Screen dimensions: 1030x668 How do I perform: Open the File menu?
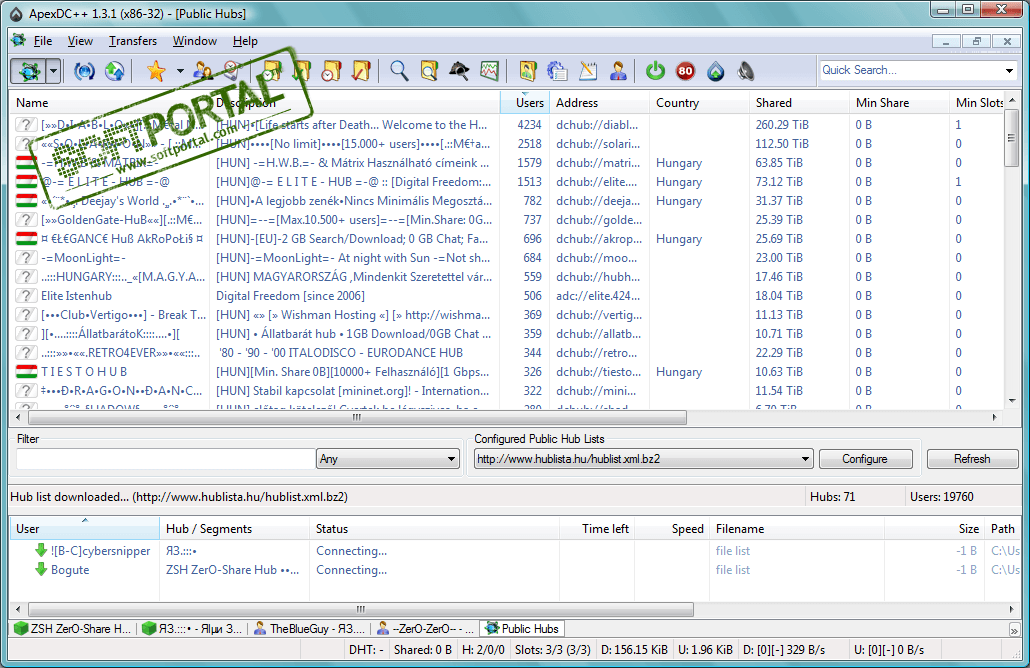click(43, 41)
